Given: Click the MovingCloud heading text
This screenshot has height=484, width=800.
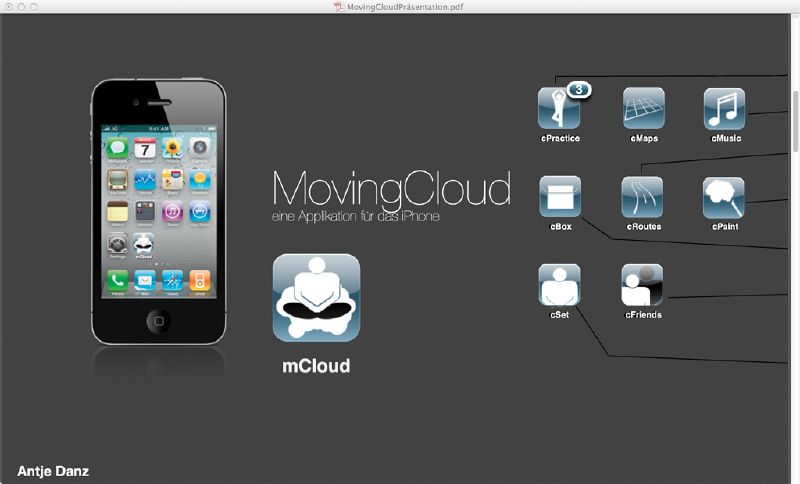Looking at the screenshot, I should [391, 189].
